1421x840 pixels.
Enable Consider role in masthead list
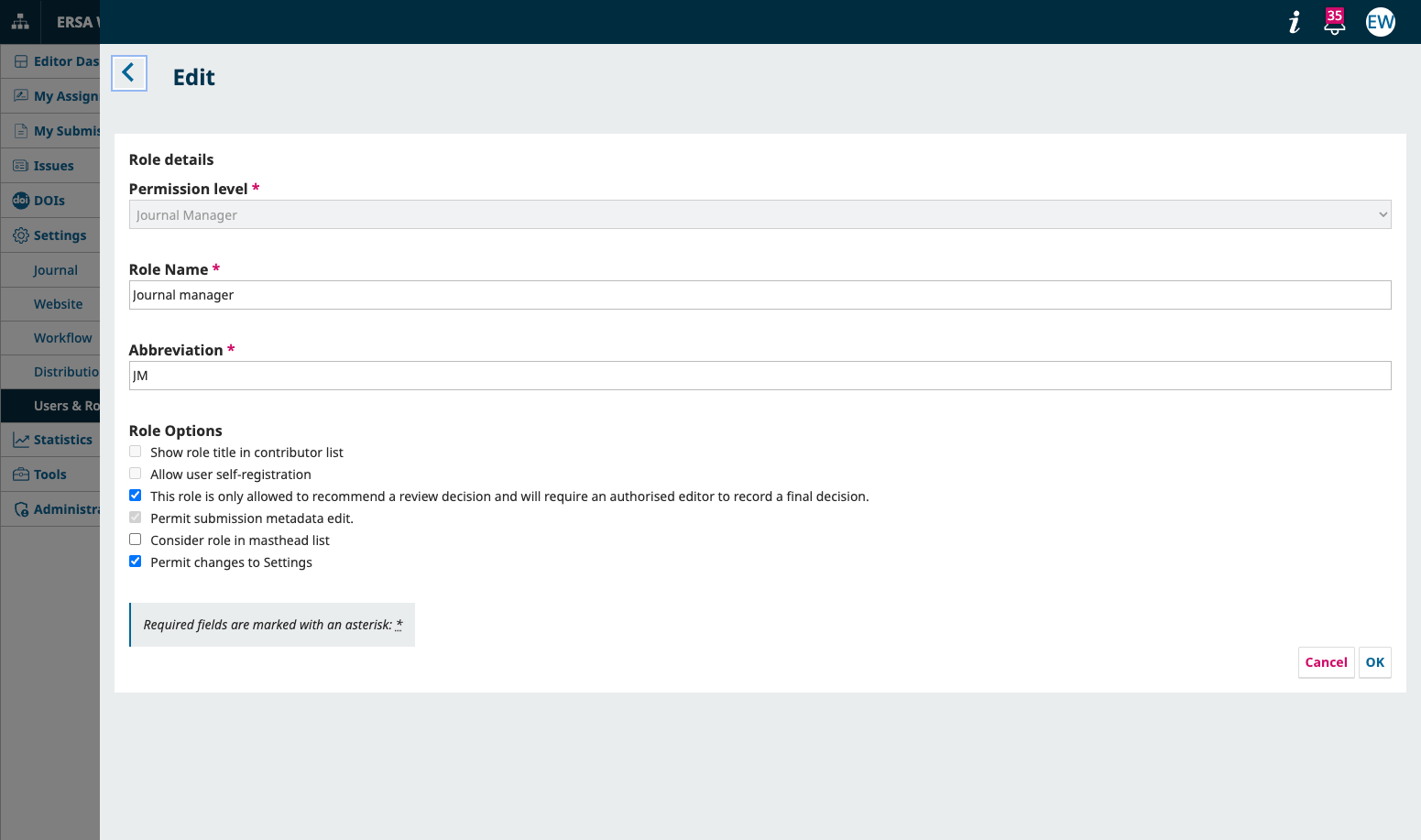[136, 540]
